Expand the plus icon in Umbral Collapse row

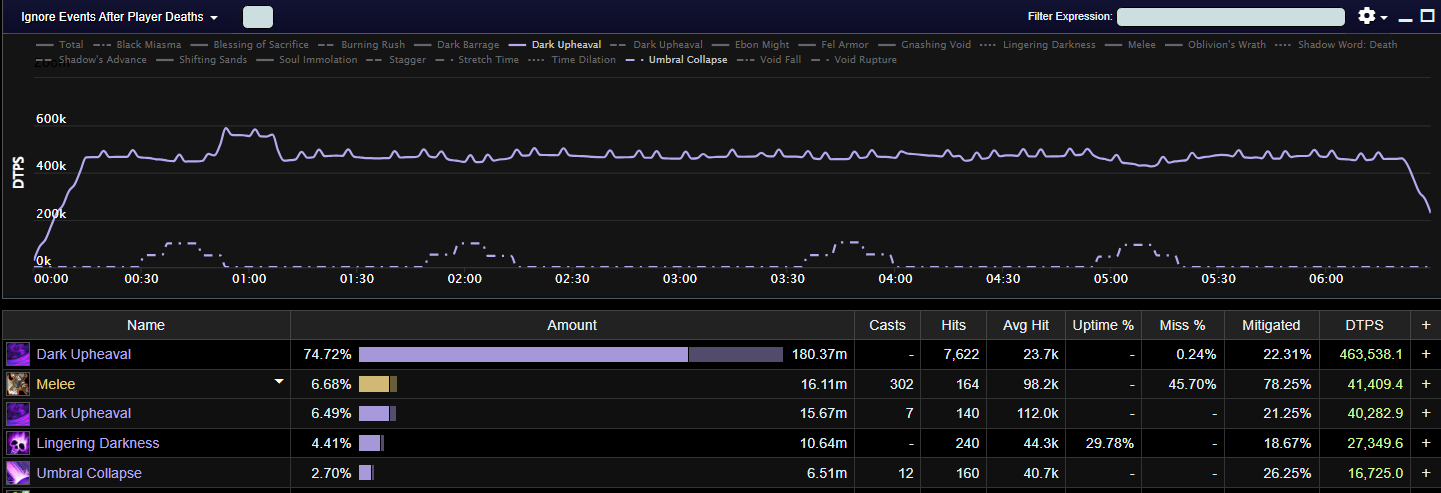1425,473
